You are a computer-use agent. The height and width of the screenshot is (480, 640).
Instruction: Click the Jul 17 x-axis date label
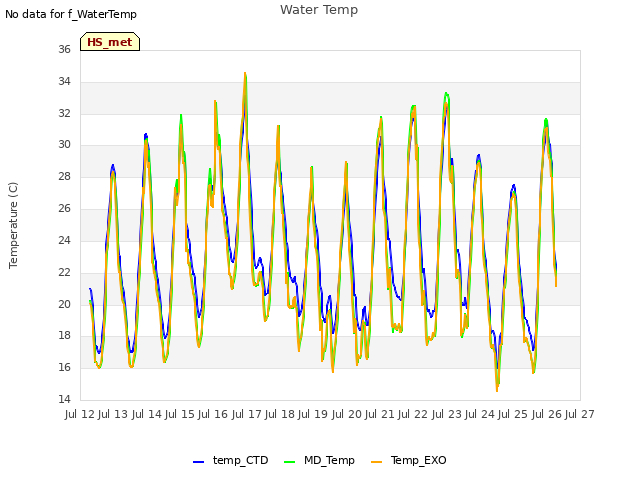click(247, 414)
